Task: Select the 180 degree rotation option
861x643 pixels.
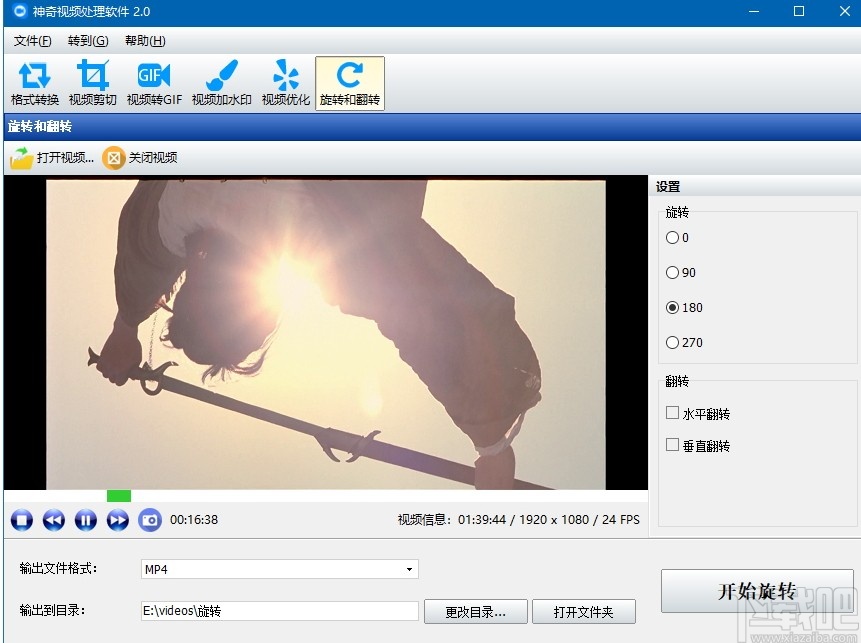Action: [x=673, y=308]
